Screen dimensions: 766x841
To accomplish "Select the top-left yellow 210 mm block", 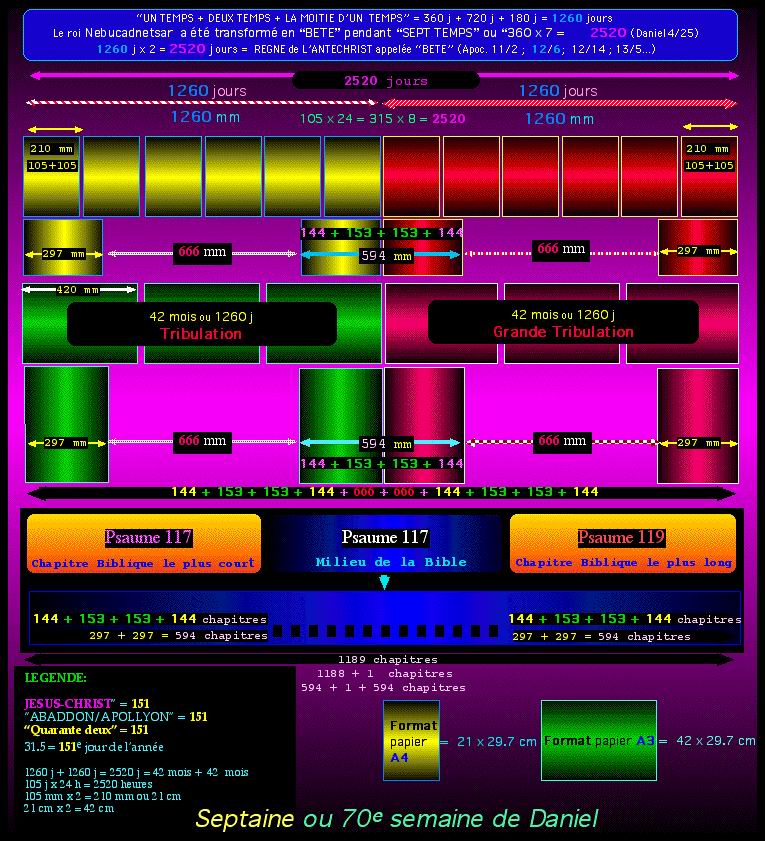I will (x=52, y=177).
